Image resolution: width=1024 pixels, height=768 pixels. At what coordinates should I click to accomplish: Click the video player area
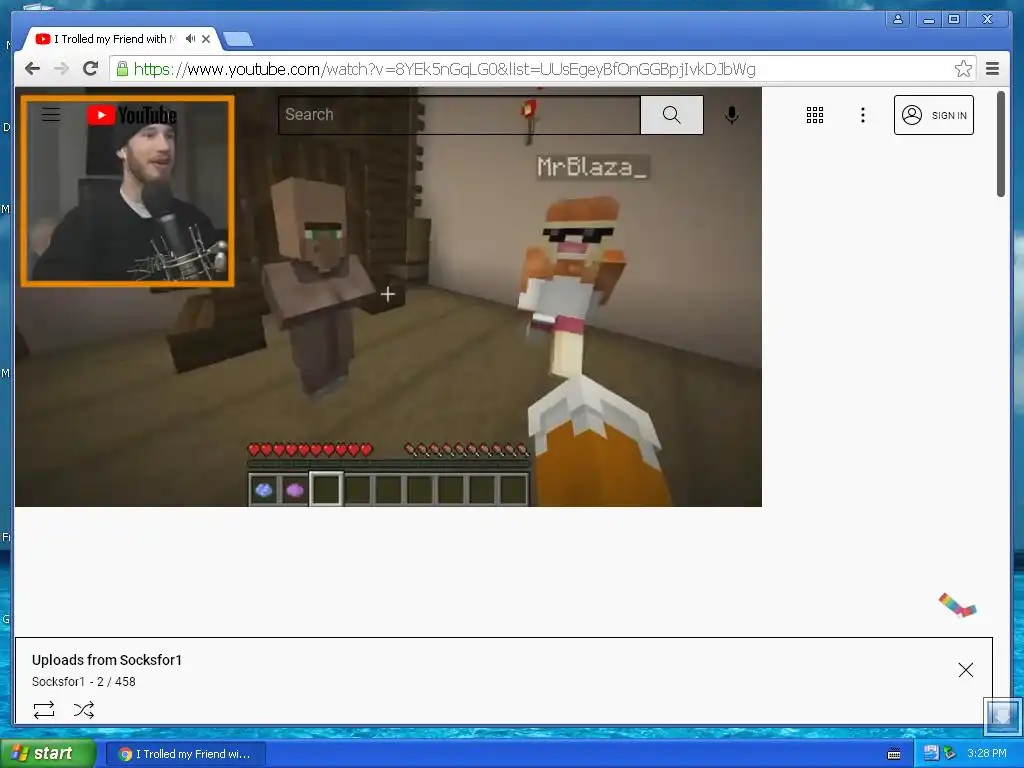(x=388, y=296)
